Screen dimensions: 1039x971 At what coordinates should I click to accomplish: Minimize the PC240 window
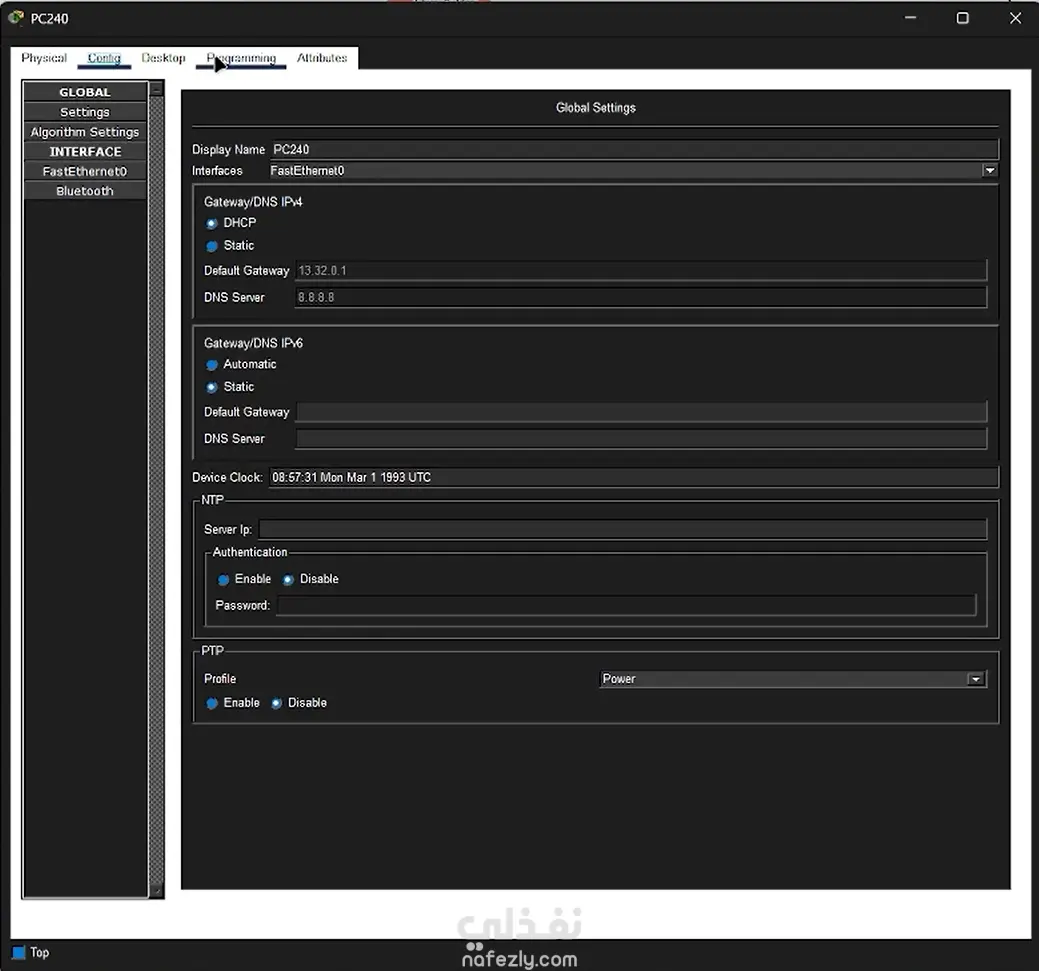[x=910, y=18]
